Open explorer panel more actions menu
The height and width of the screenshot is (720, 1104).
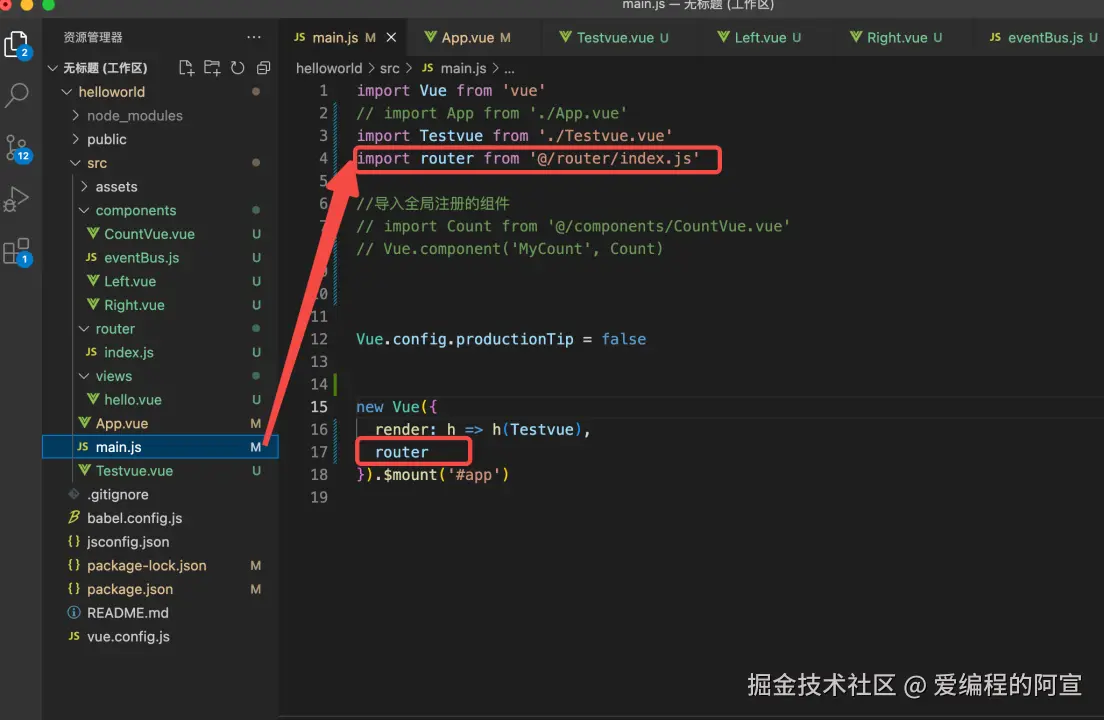[253, 37]
